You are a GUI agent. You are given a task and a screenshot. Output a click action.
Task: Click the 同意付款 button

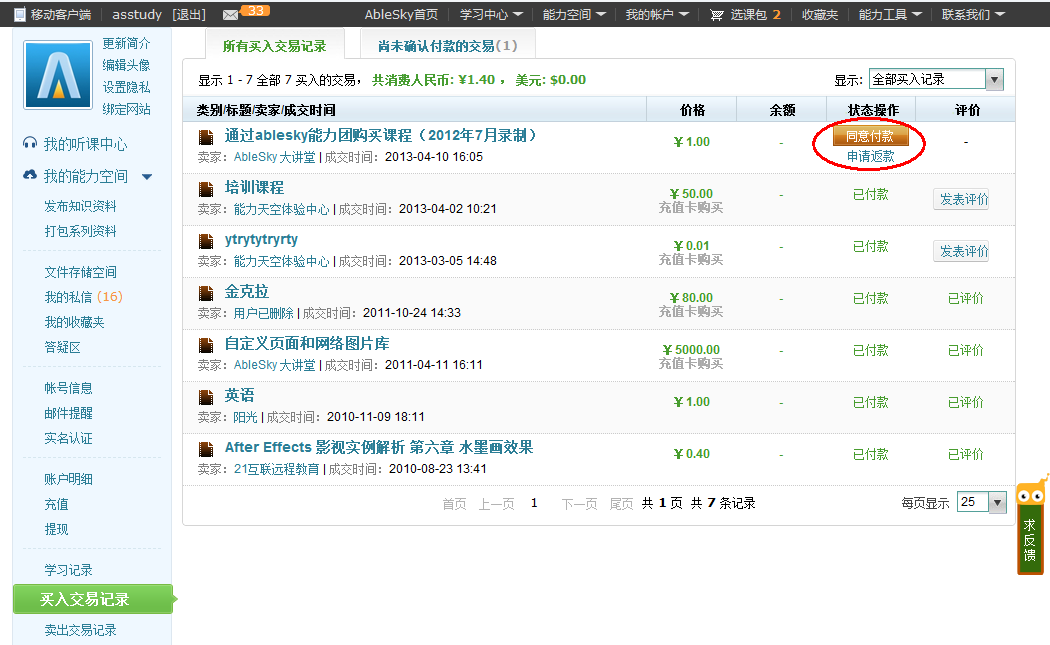pyautogui.click(x=868, y=134)
